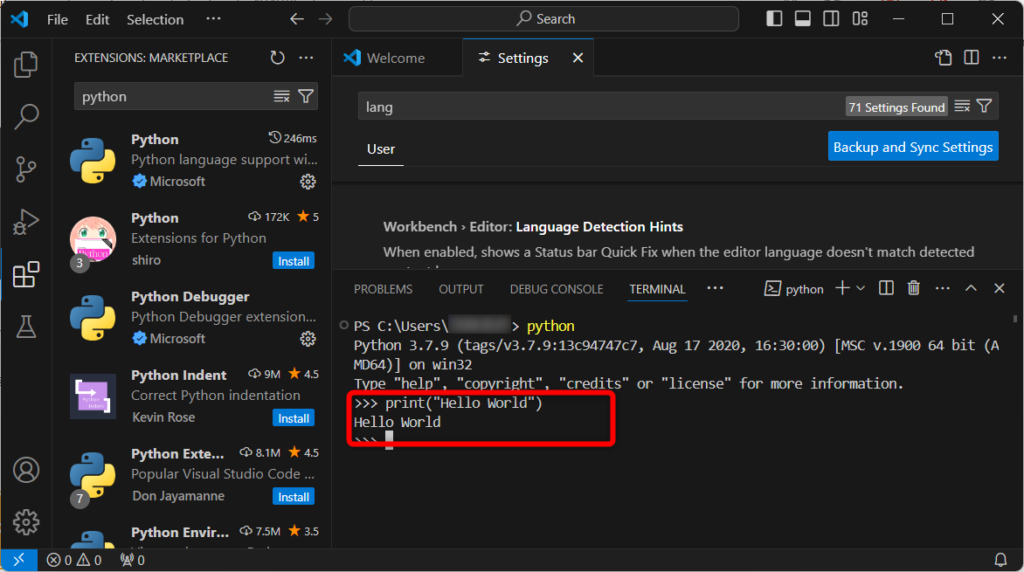
Task: Filter extensions with funnel icon
Action: (306, 97)
